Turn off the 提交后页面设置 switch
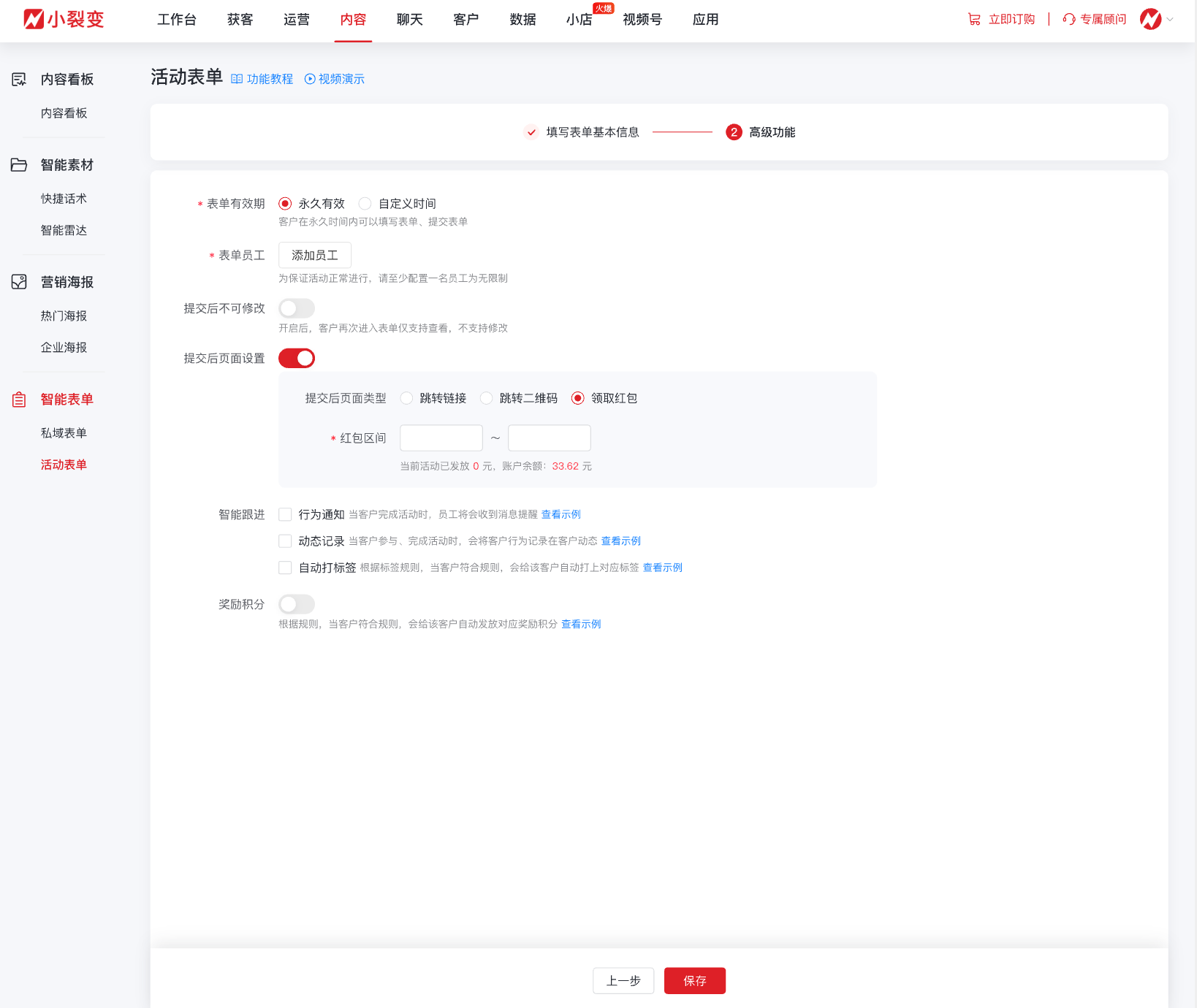This screenshot has height=1008, width=1197. point(297,359)
